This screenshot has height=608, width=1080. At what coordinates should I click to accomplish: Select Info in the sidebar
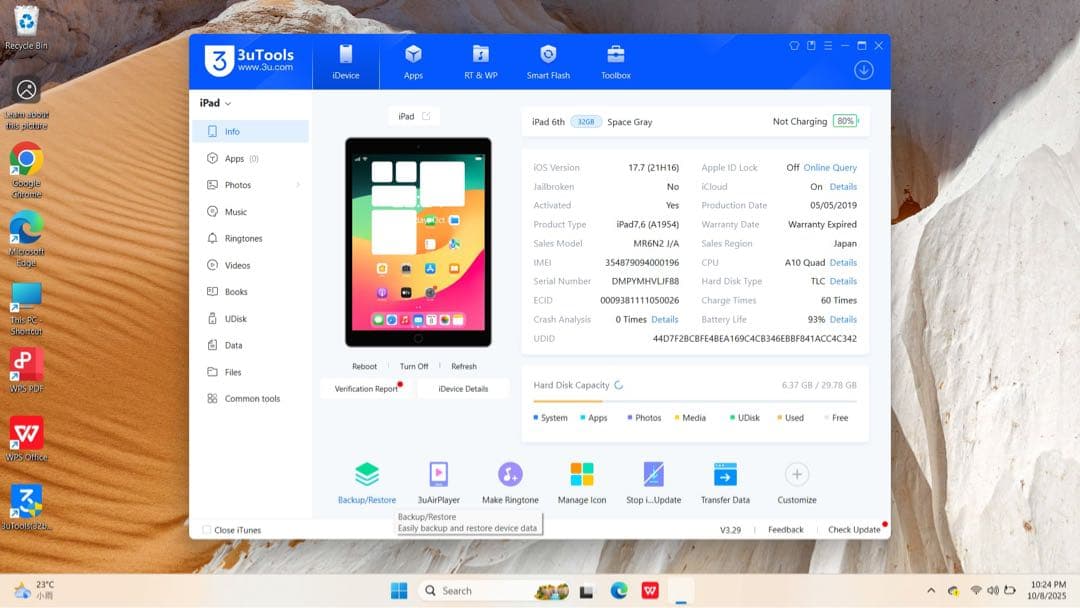coord(231,131)
